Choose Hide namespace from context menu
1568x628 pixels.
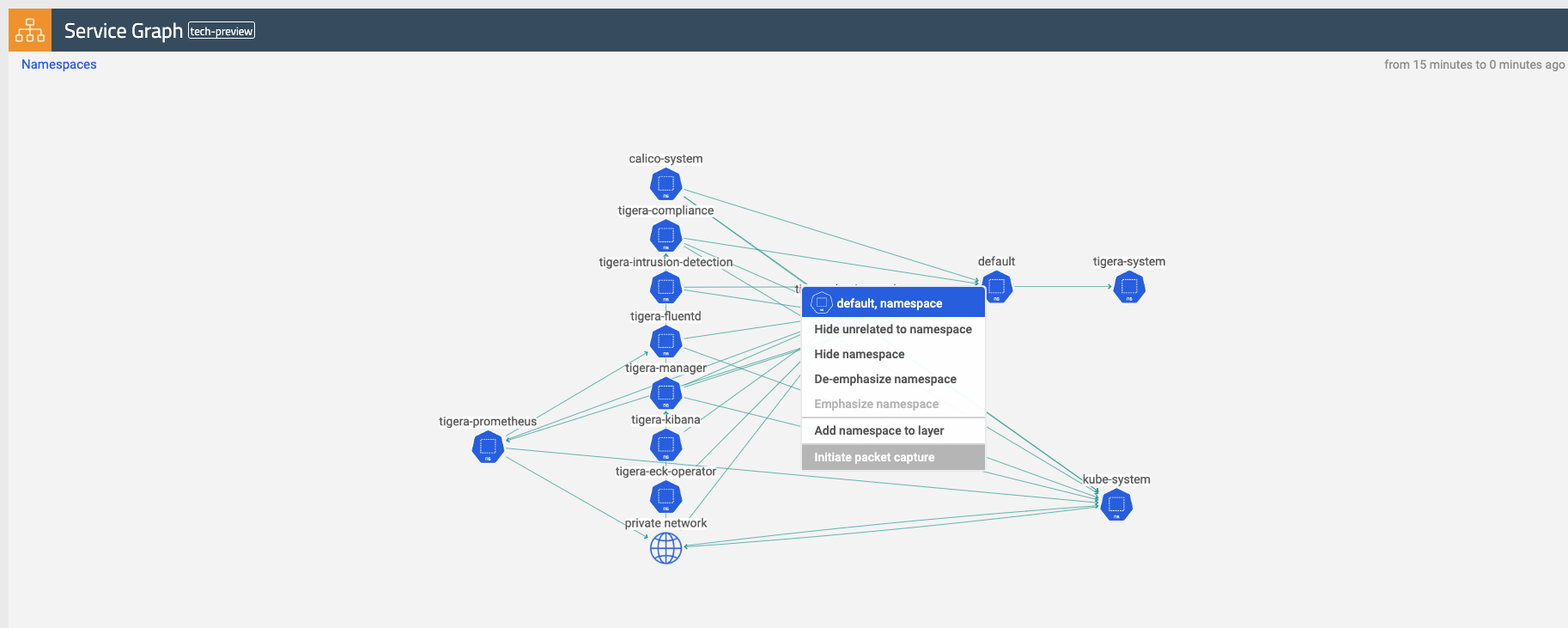pos(893,354)
